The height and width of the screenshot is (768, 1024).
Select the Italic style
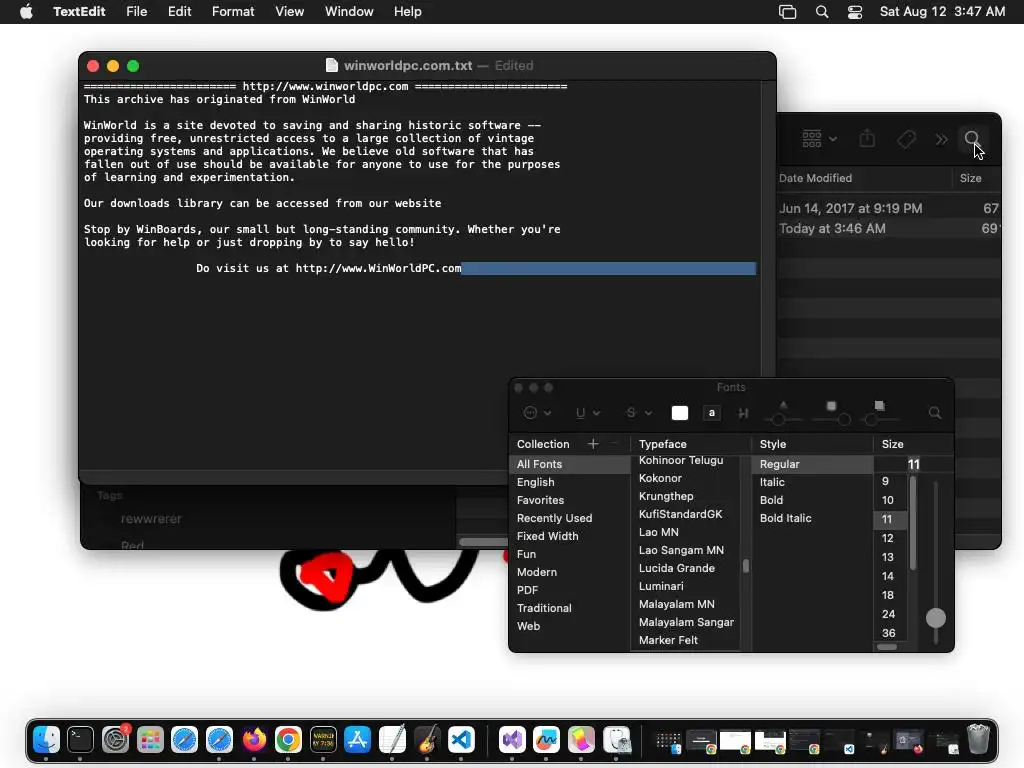tap(812, 482)
